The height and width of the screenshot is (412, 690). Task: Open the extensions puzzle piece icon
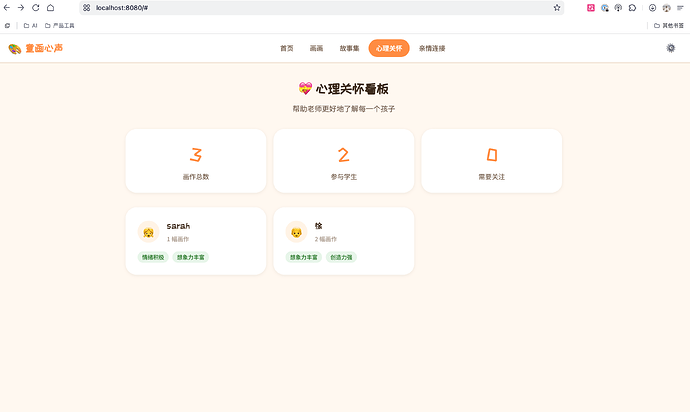click(x=632, y=7)
